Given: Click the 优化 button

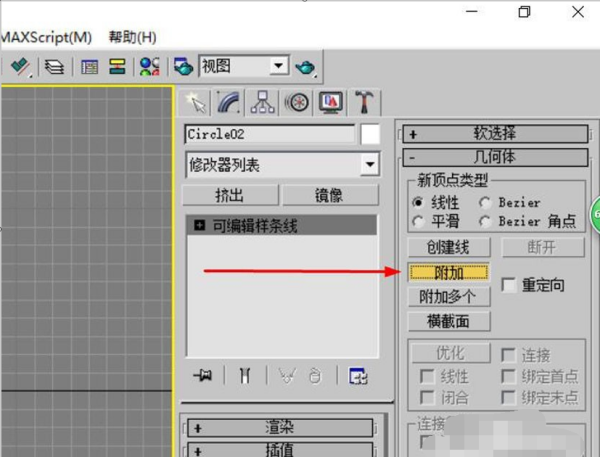Looking at the screenshot, I should pyautogui.click(x=451, y=353).
